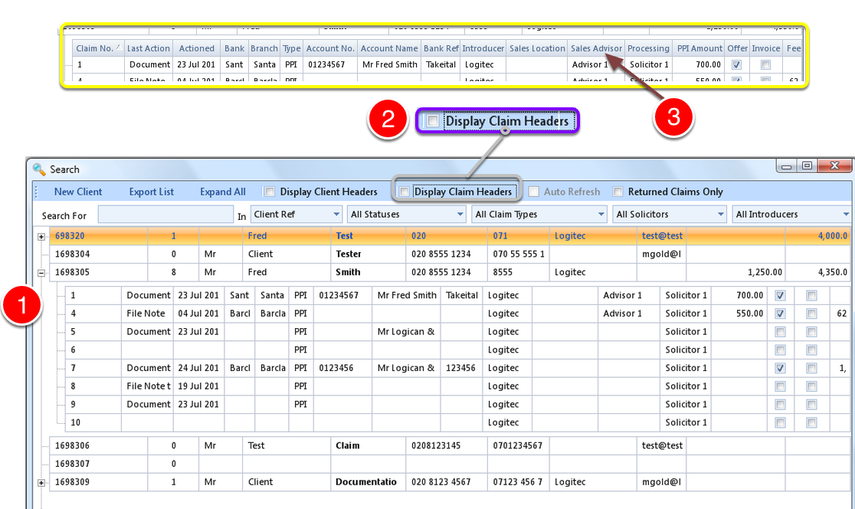This screenshot has width=855, height=509.
Task: Expand client row 698320
Action: click(x=41, y=237)
